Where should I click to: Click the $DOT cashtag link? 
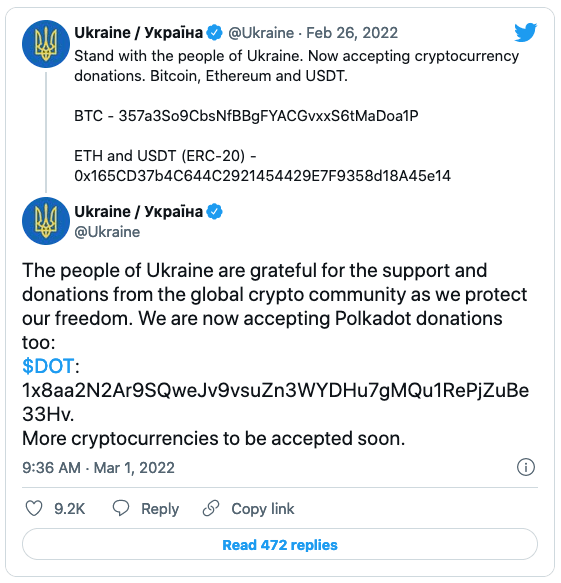48,366
